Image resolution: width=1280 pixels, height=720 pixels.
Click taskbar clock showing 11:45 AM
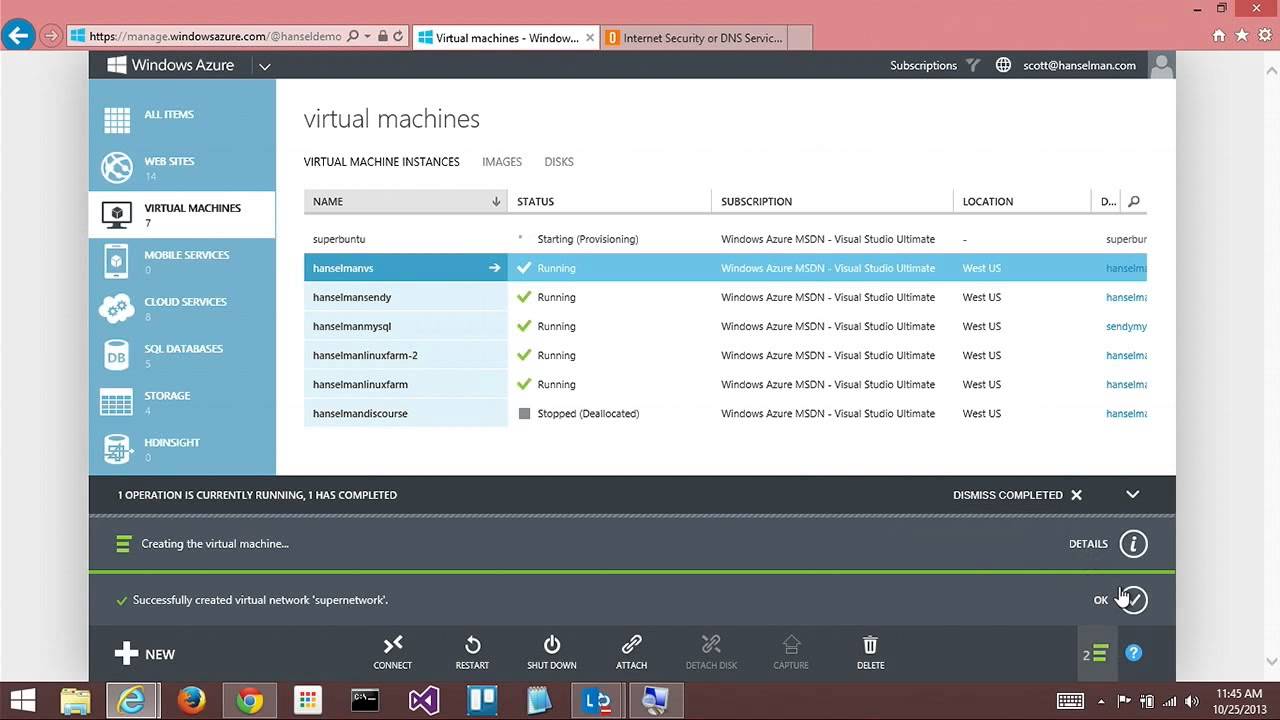[1239, 701]
